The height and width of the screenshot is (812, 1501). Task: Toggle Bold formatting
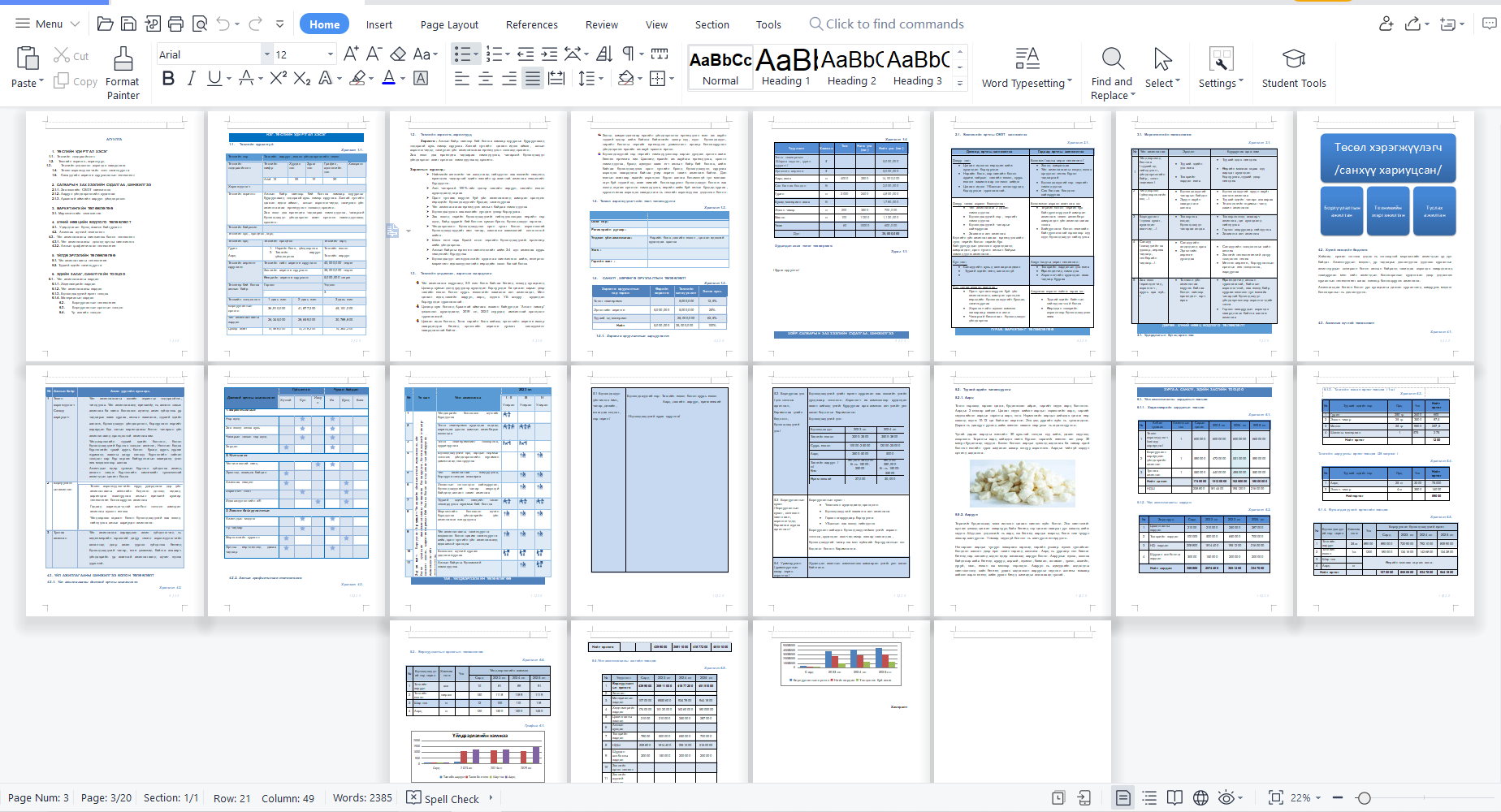tap(168, 78)
